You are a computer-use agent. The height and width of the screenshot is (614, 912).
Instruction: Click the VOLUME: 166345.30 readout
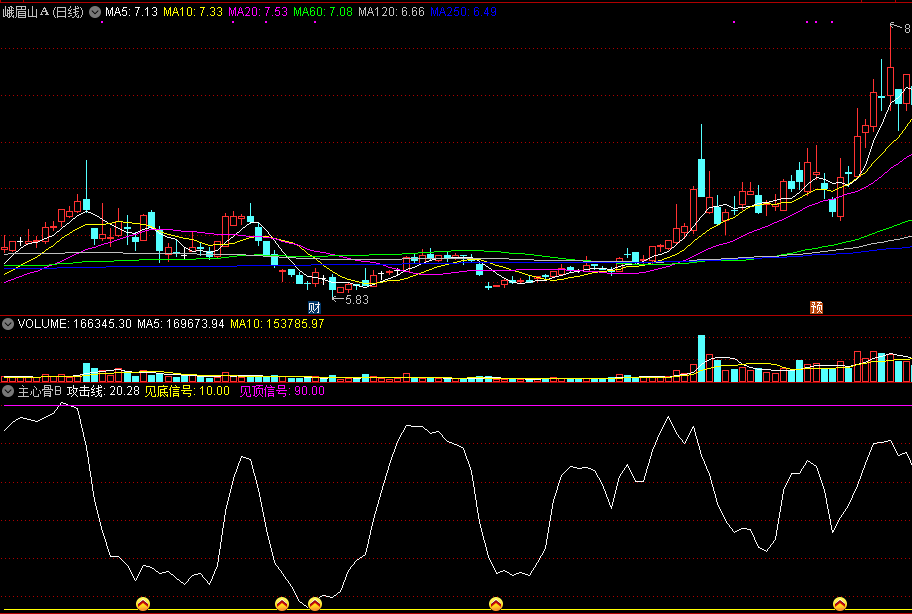point(75,324)
